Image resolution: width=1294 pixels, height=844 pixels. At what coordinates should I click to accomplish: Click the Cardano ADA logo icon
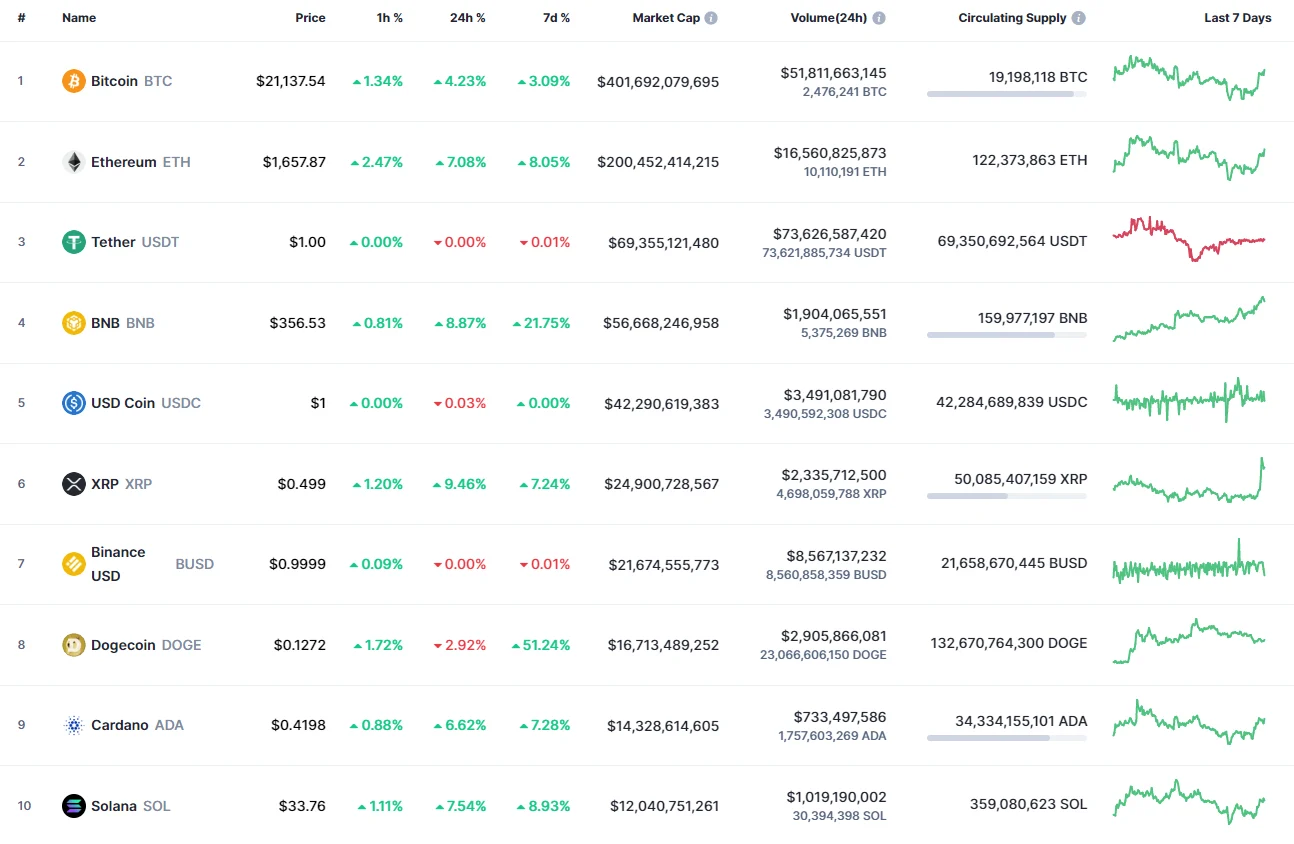click(73, 725)
